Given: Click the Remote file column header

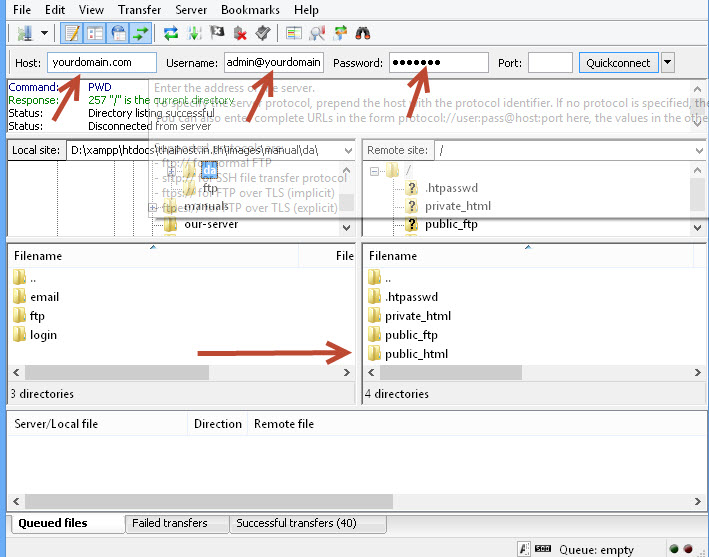Looking at the screenshot, I should (284, 424).
